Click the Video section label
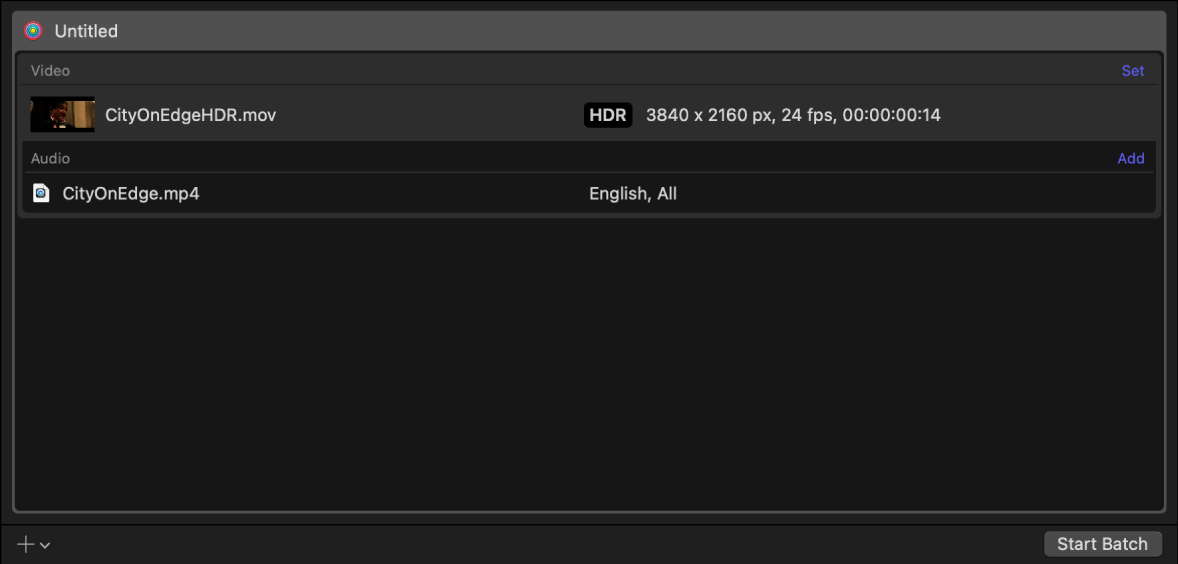 50,71
